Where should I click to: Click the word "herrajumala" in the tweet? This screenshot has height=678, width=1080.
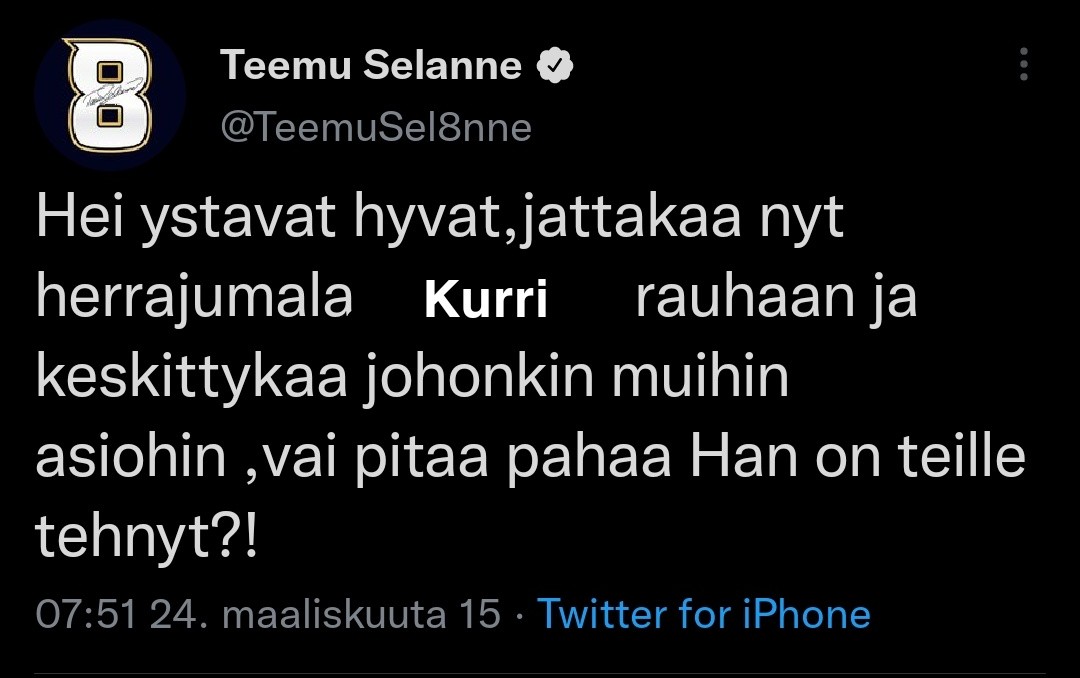coord(193,298)
